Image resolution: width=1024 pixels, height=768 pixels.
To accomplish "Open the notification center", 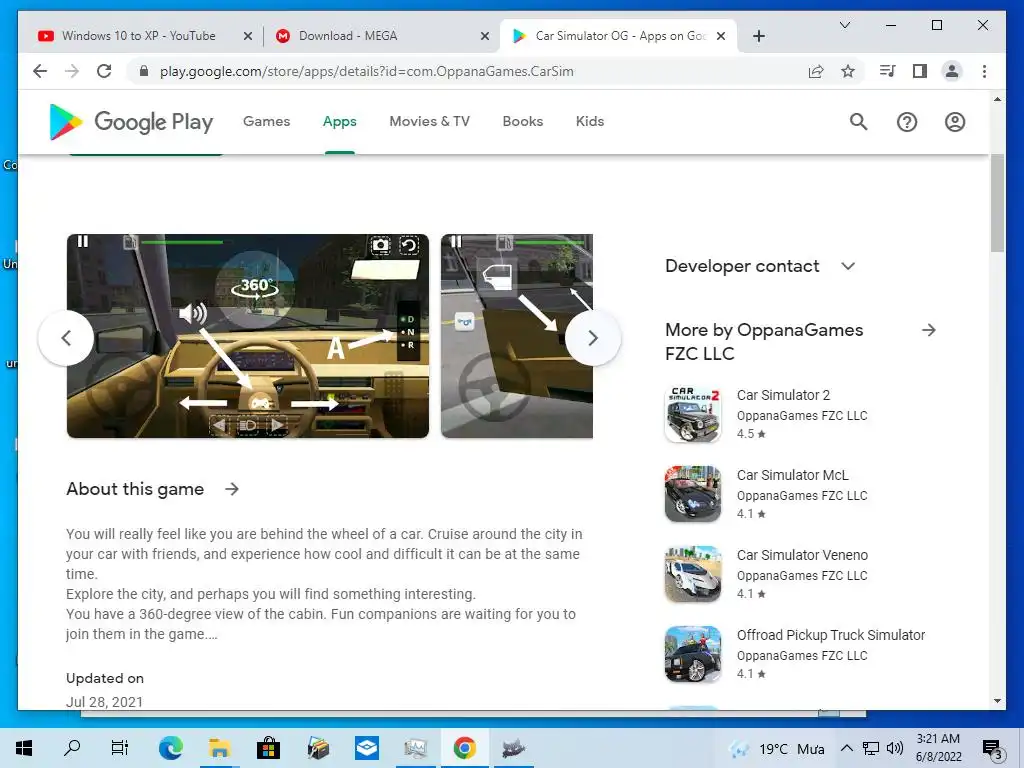I will (993, 749).
